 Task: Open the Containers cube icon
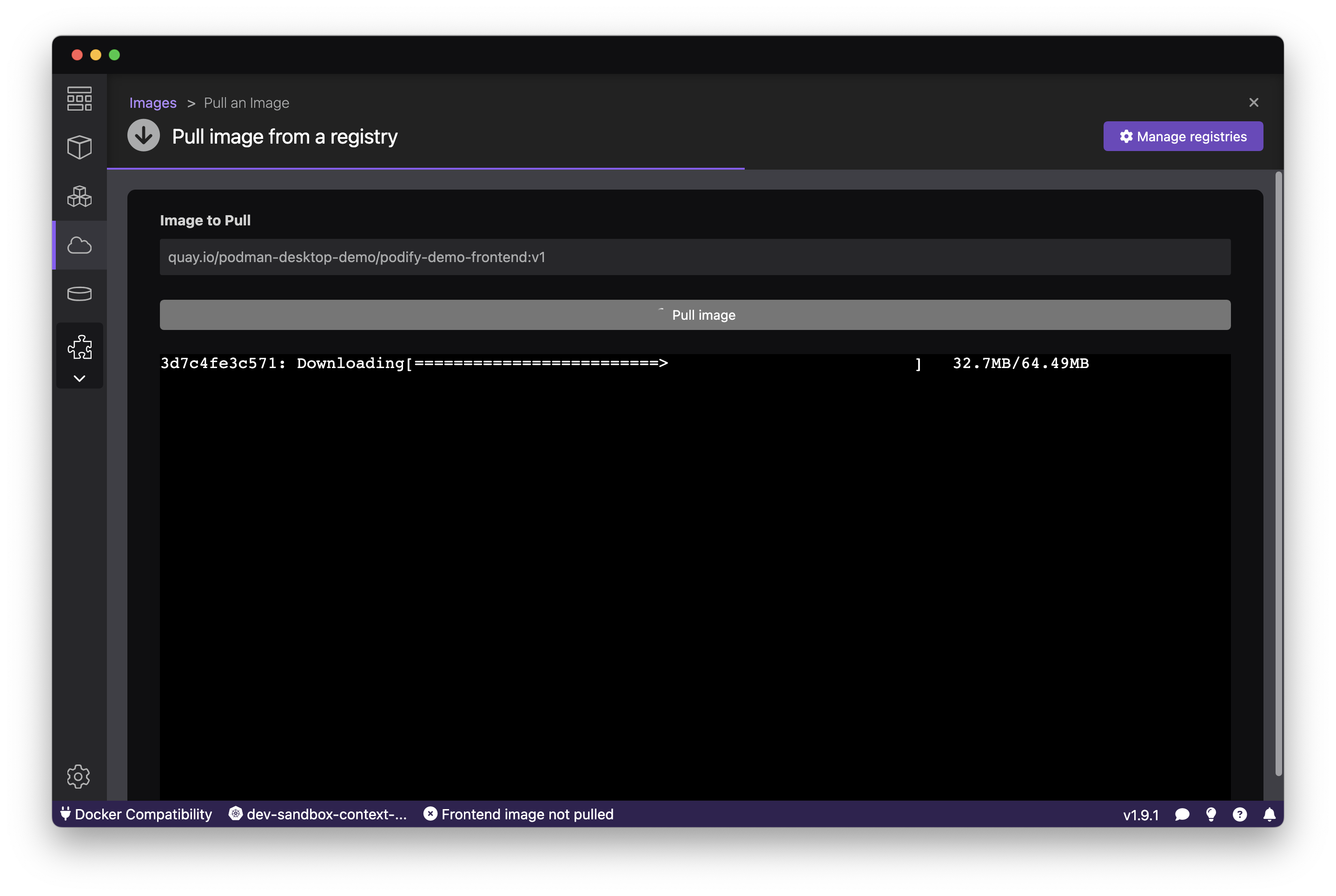pos(79,147)
